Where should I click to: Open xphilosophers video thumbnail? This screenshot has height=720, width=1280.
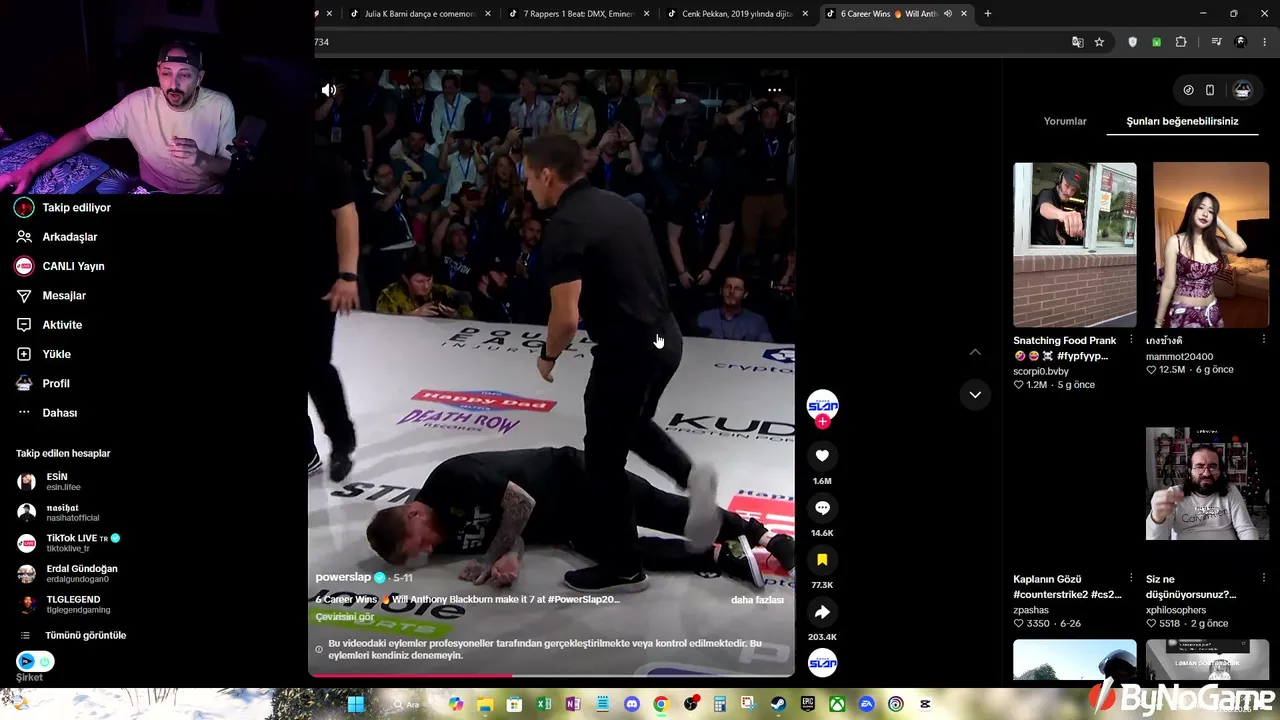[x=1207, y=484]
